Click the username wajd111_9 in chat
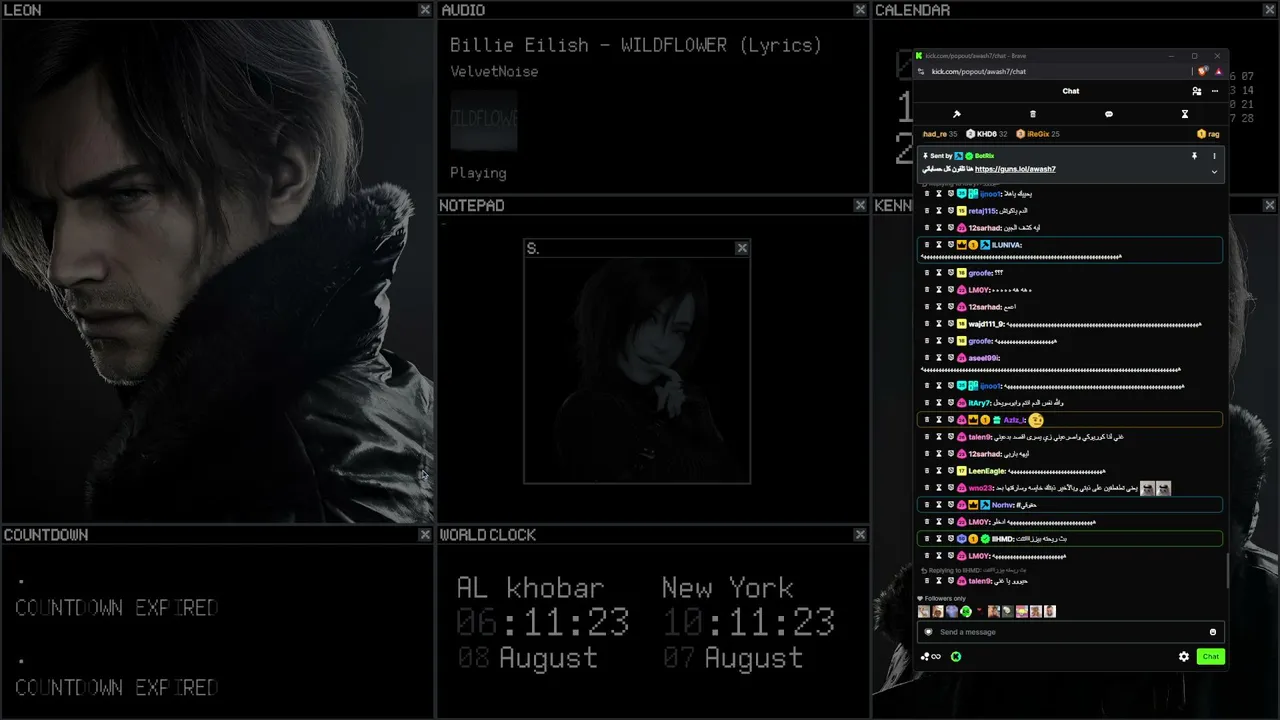Screen dimensions: 1280x720 (987, 324)
